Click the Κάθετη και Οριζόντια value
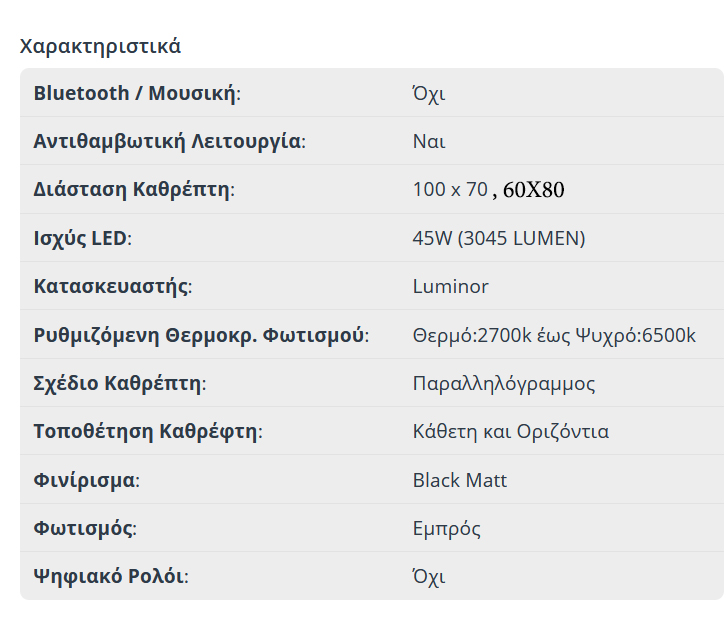 pyautogui.click(x=511, y=431)
